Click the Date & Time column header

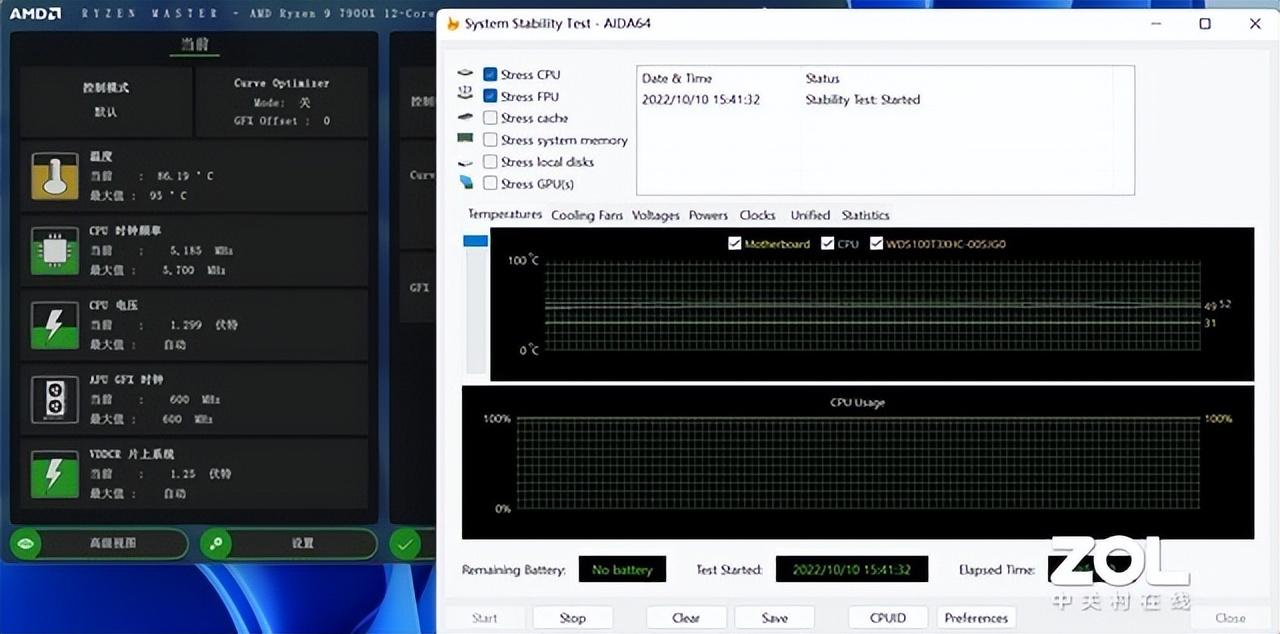point(677,78)
